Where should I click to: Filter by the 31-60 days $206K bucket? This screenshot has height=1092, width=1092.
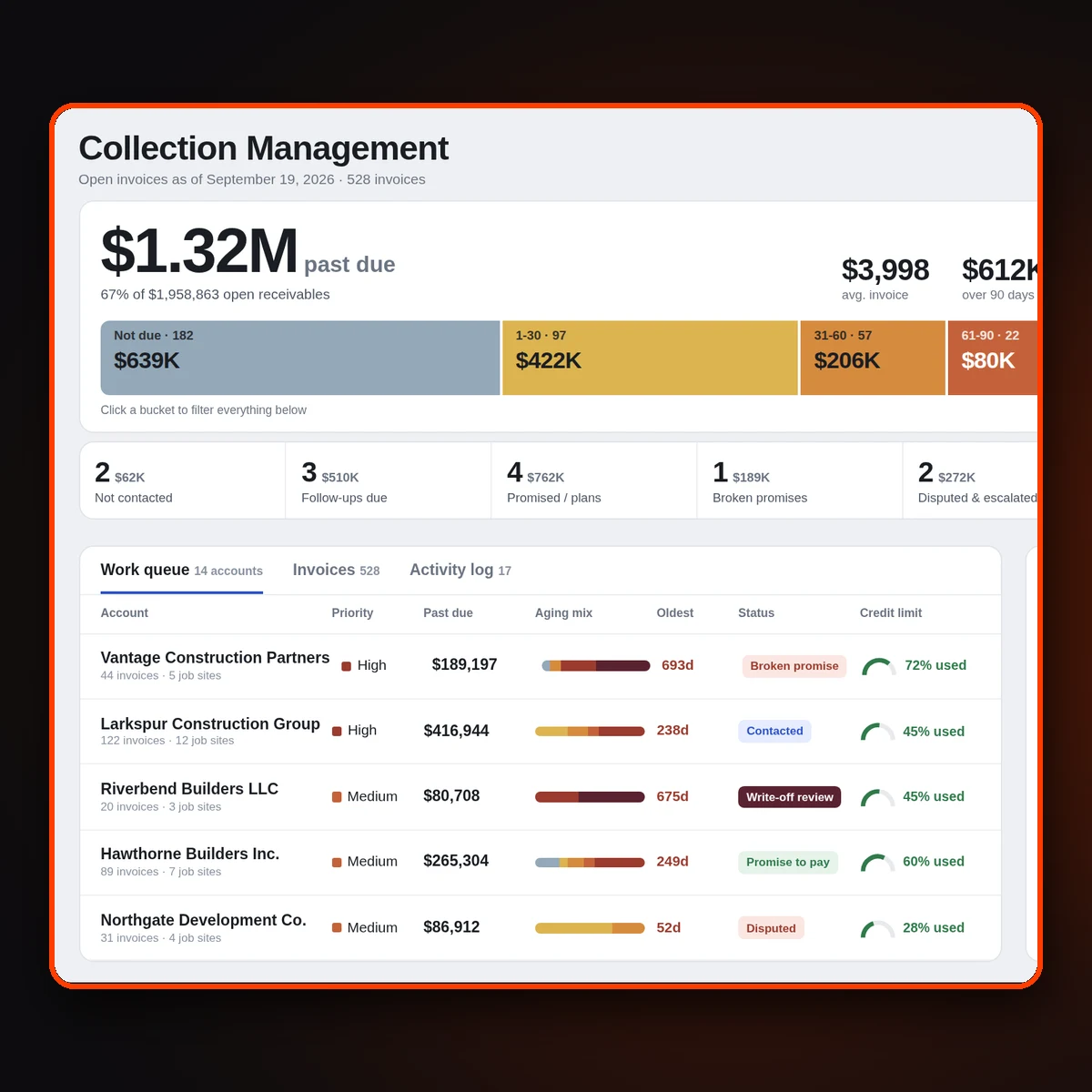[x=873, y=358]
